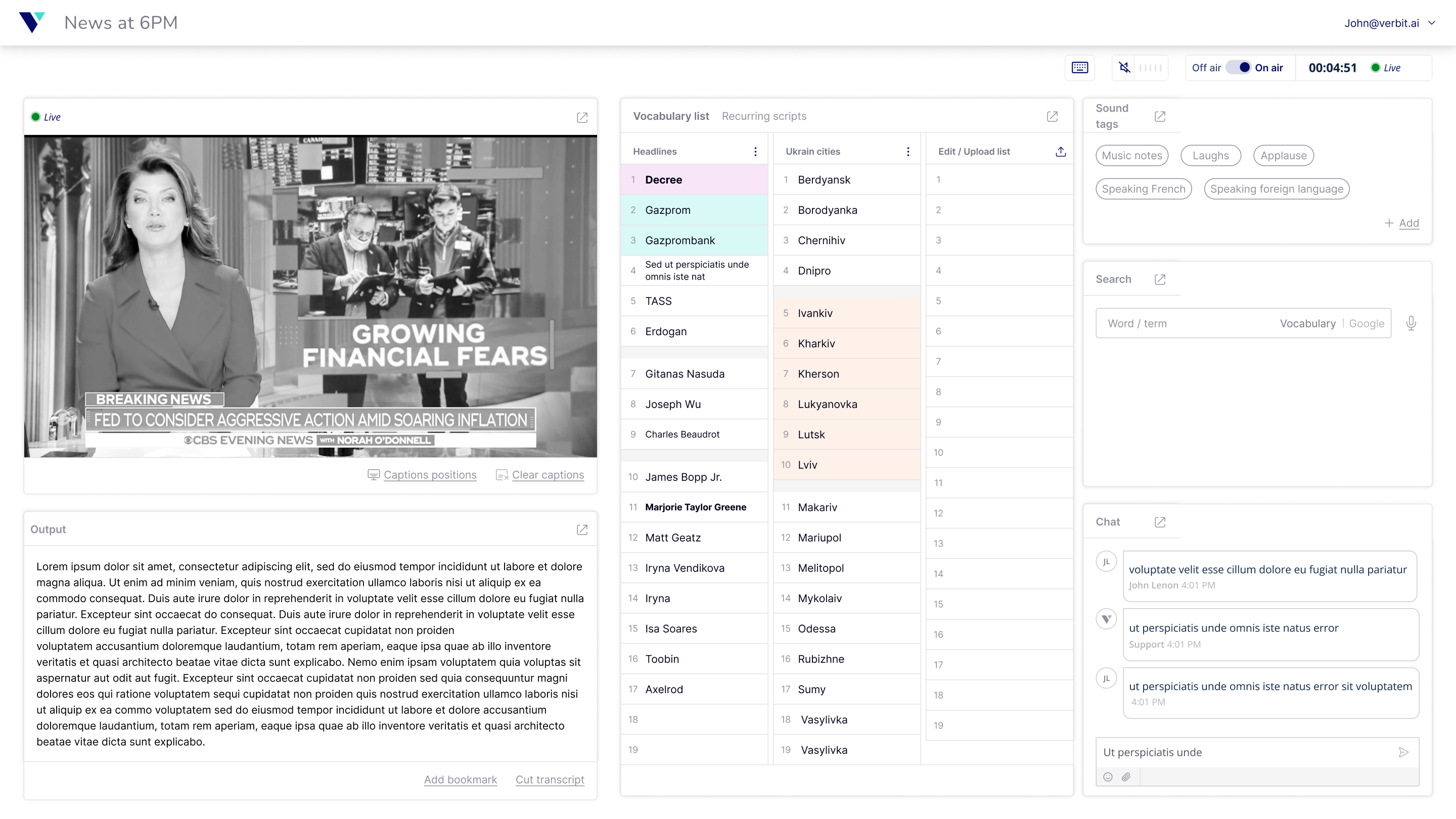The height and width of the screenshot is (819, 1456).
Task: Select the Decree headline row
Action: [694, 180]
